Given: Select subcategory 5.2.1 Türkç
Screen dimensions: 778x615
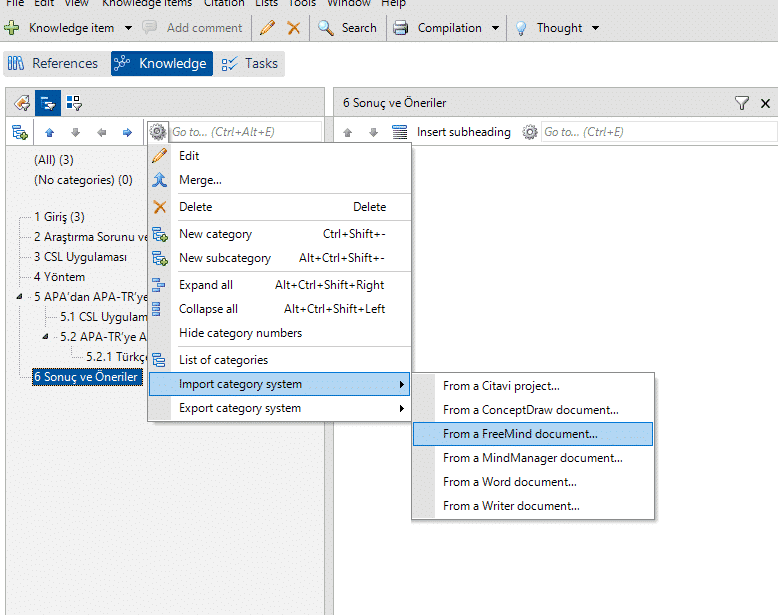Looking at the screenshot, I should [x=117, y=356].
